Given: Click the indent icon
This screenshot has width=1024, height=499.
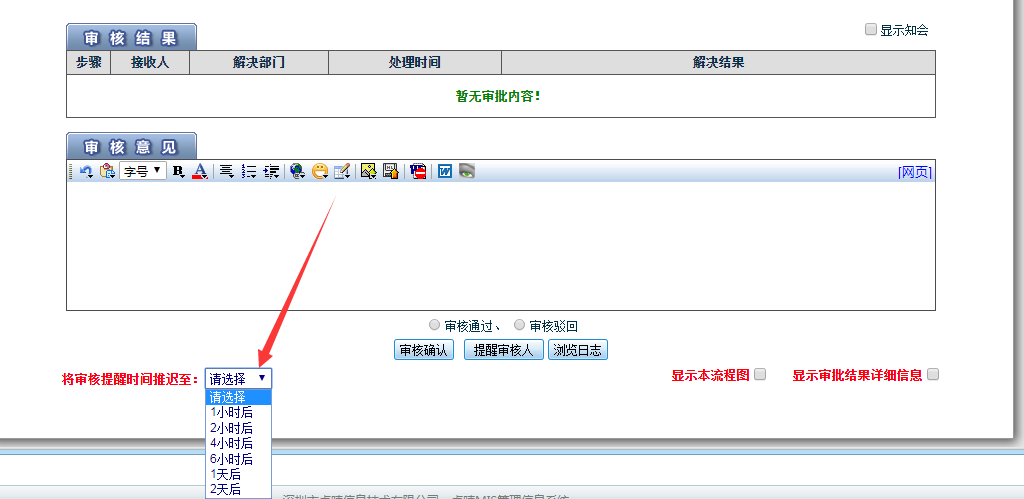Looking at the screenshot, I should click(271, 172).
